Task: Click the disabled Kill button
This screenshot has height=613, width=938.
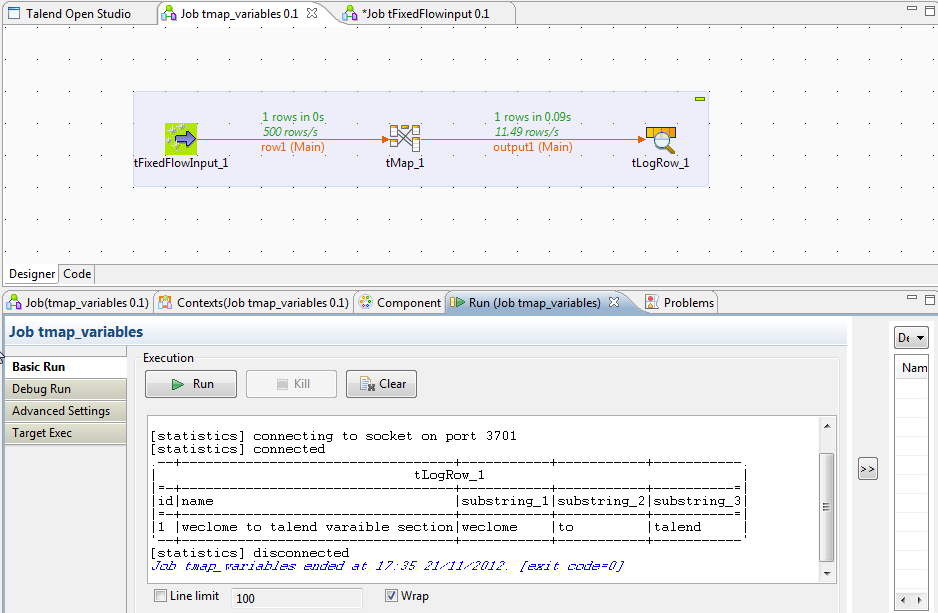Action: [291, 384]
